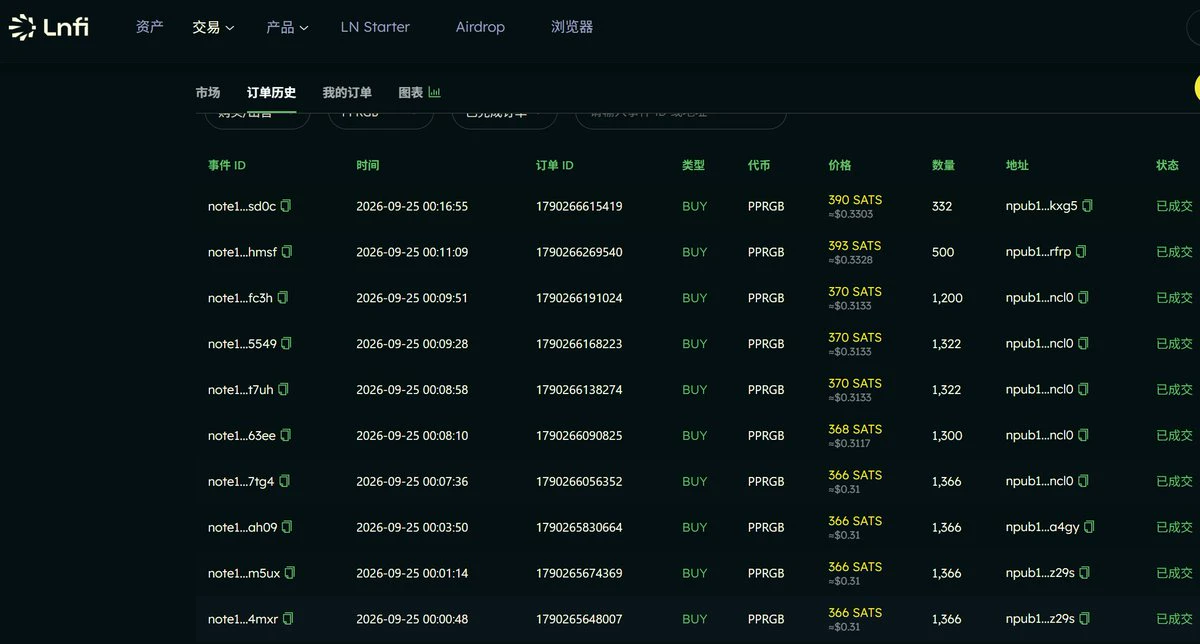Copy address in order 1790265648007 row

pyautogui.click(x=1084, y=619)
